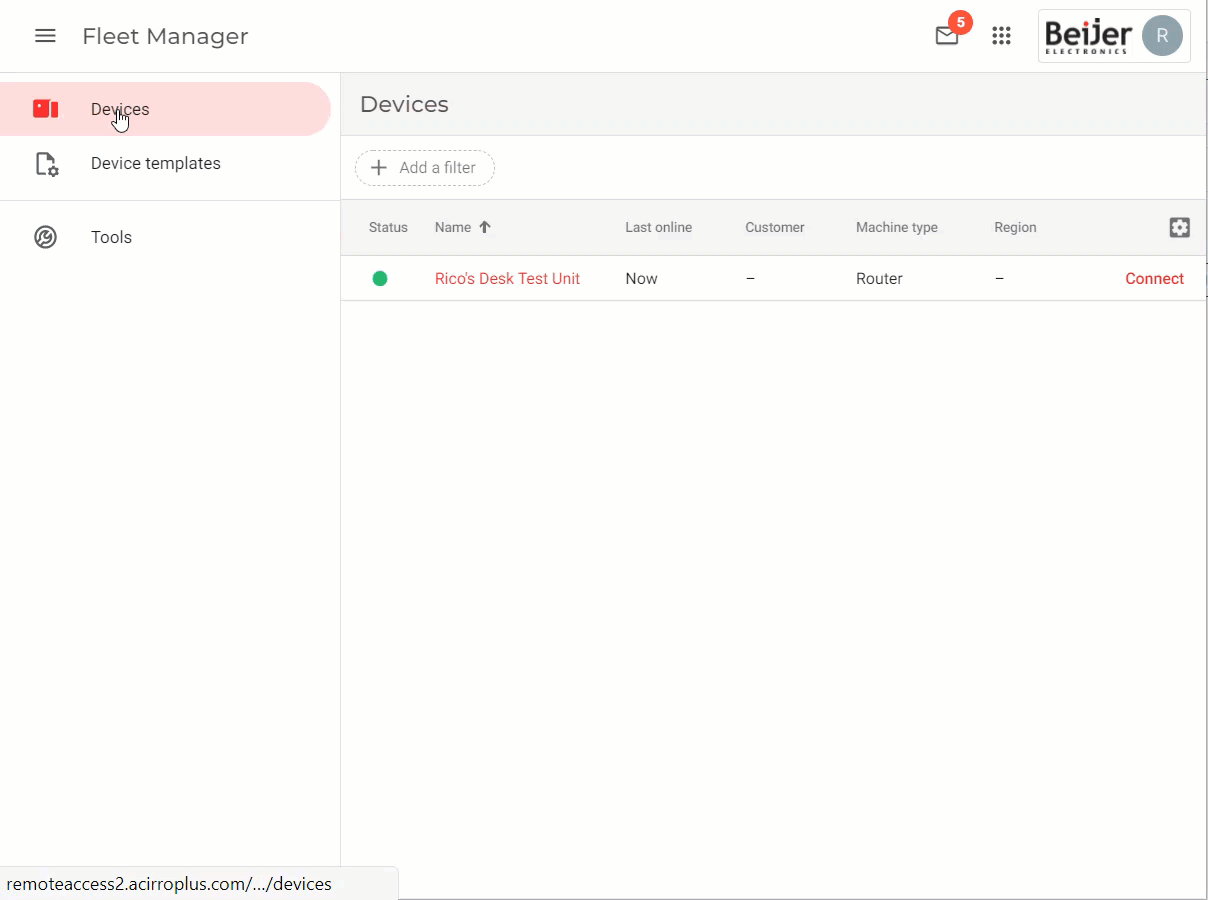
Task: Click the Fleet Manager title
Action: (165, 36)
